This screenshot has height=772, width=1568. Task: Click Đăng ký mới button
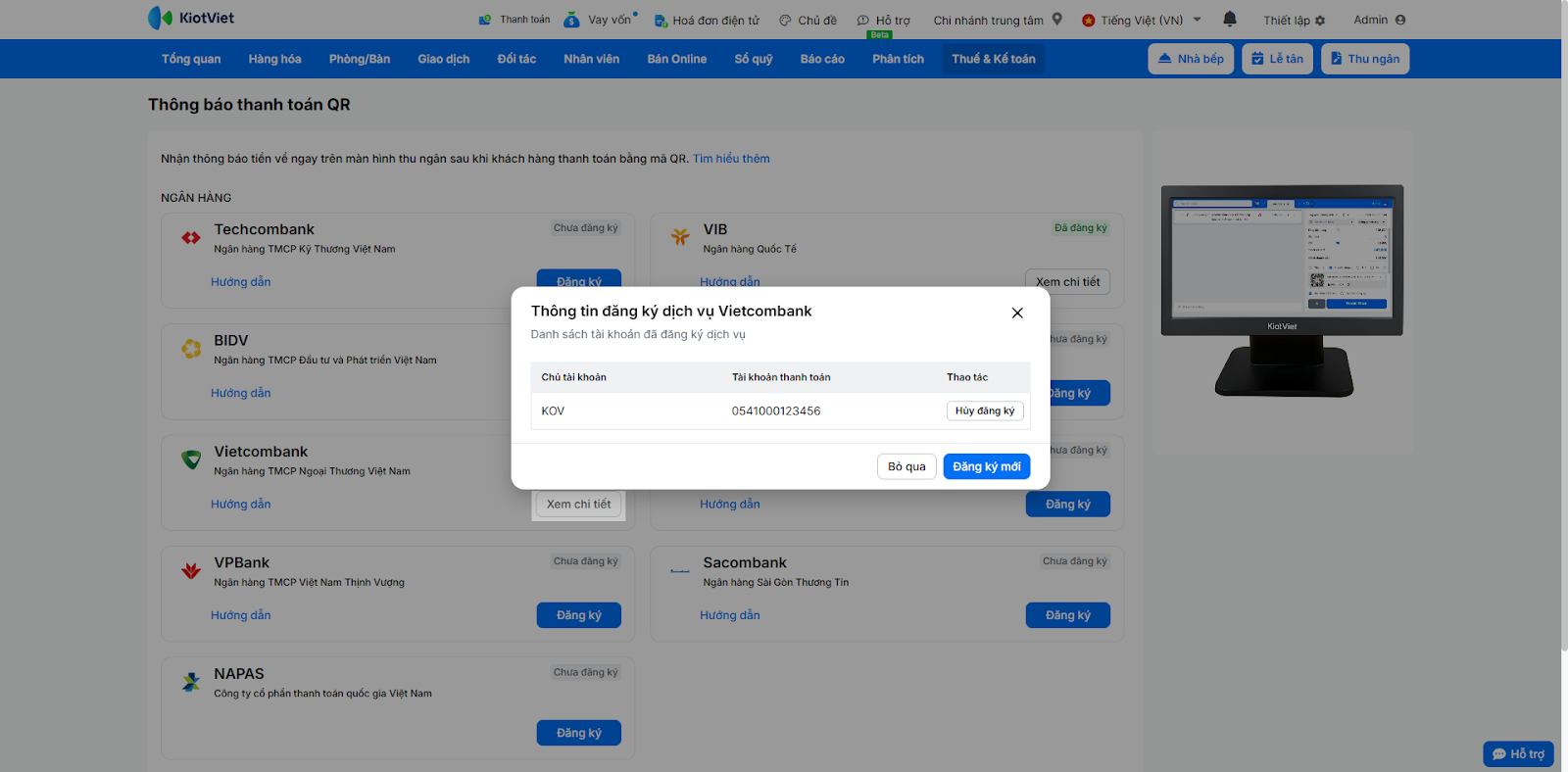(987, 466)
